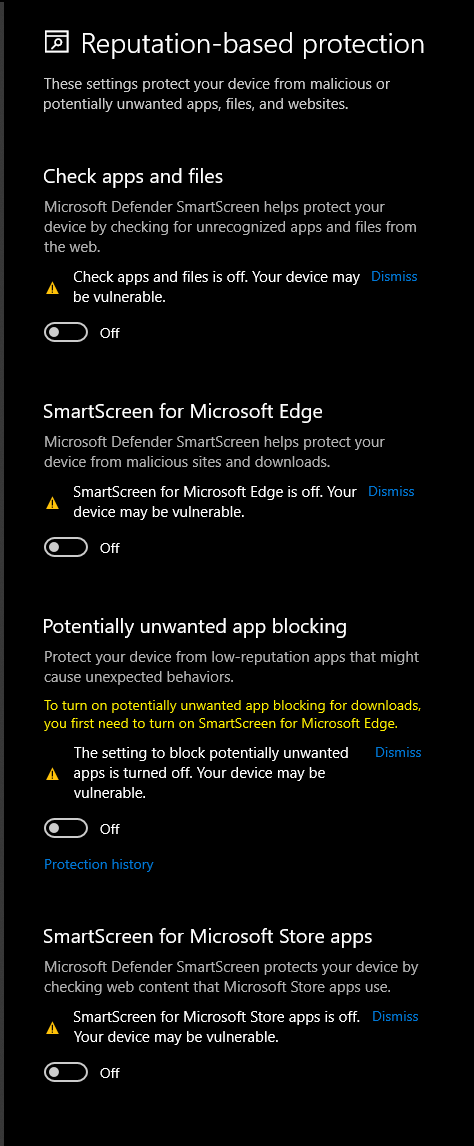
Task: Click the SmartScreen for Microsoft Store apps heading
Action: 207,936
